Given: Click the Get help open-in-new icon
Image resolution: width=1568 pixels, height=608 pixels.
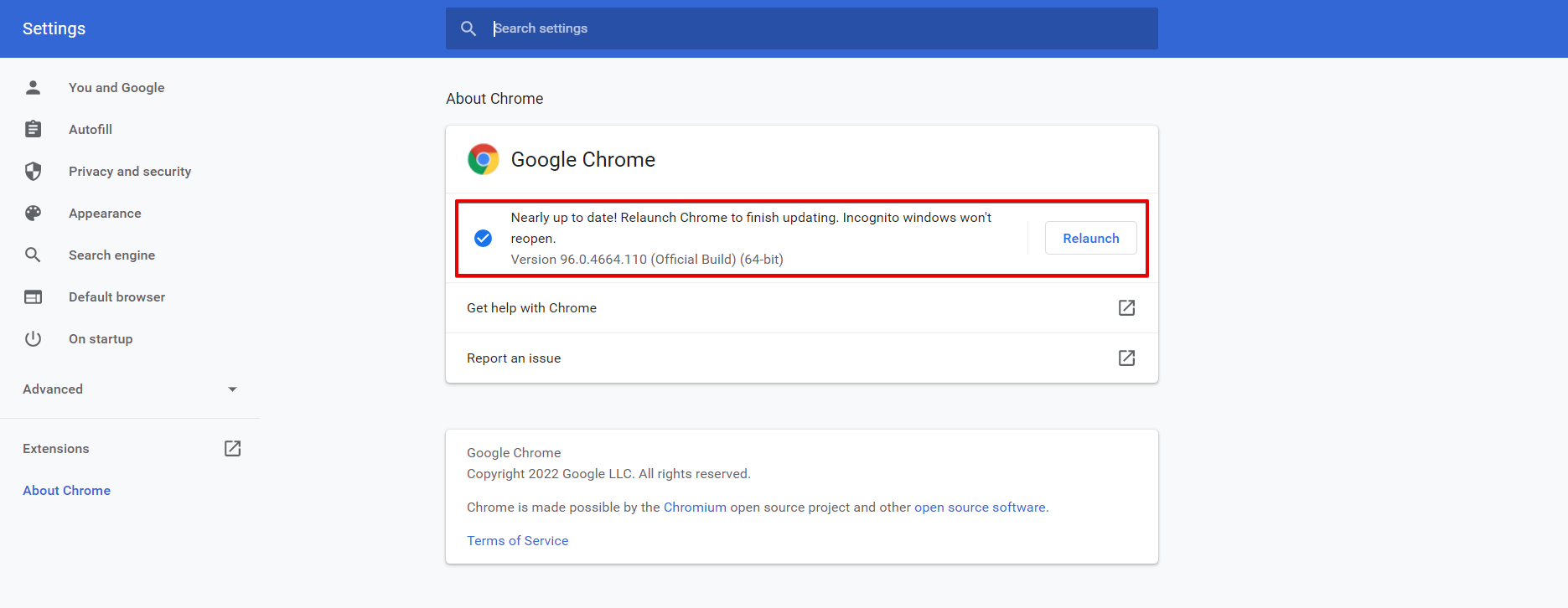Looking at the screenshot, I should [1127, 308].
